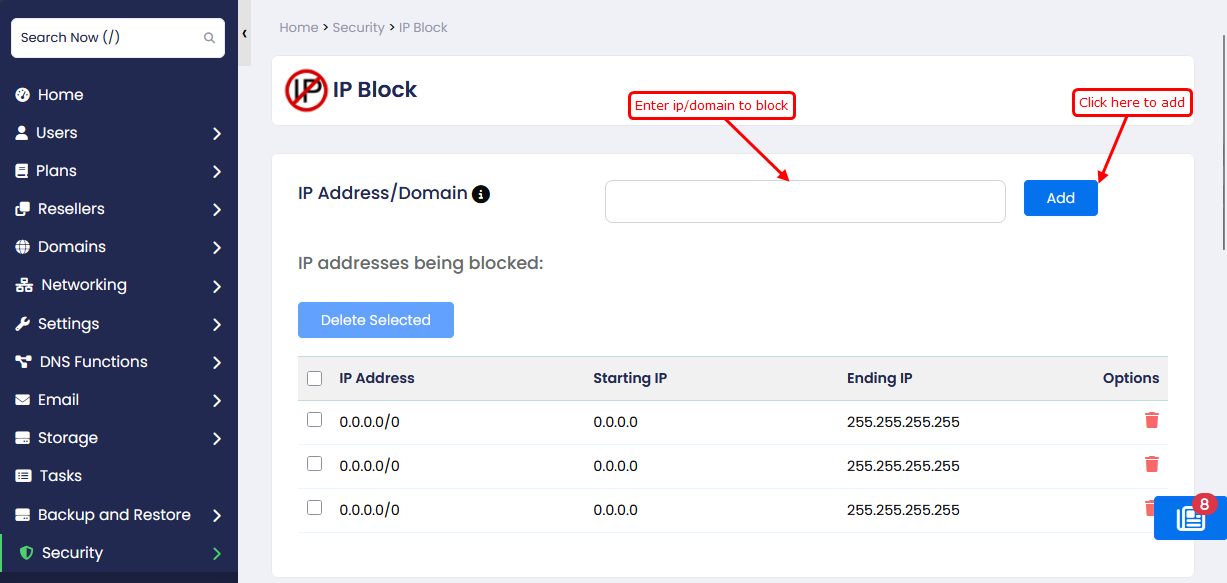Click the IP Block logo icon
The image size is (1227, 583).
click(x=305, y=90)
